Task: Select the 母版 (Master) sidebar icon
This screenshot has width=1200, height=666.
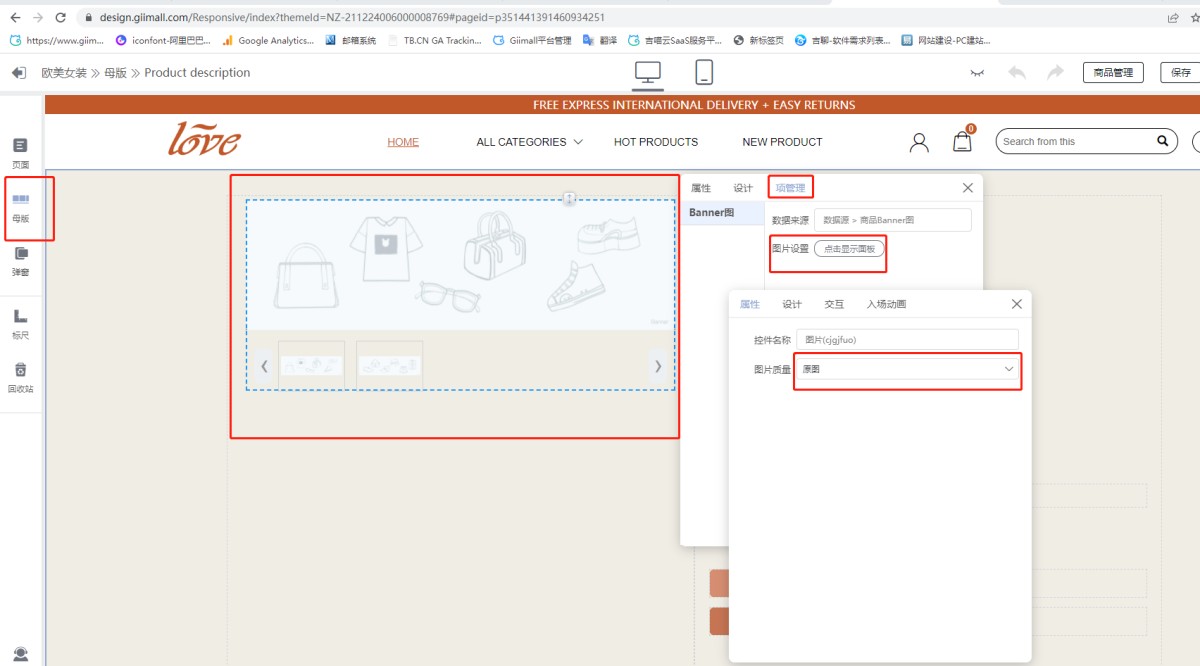Action: click(x=20, y=207)
